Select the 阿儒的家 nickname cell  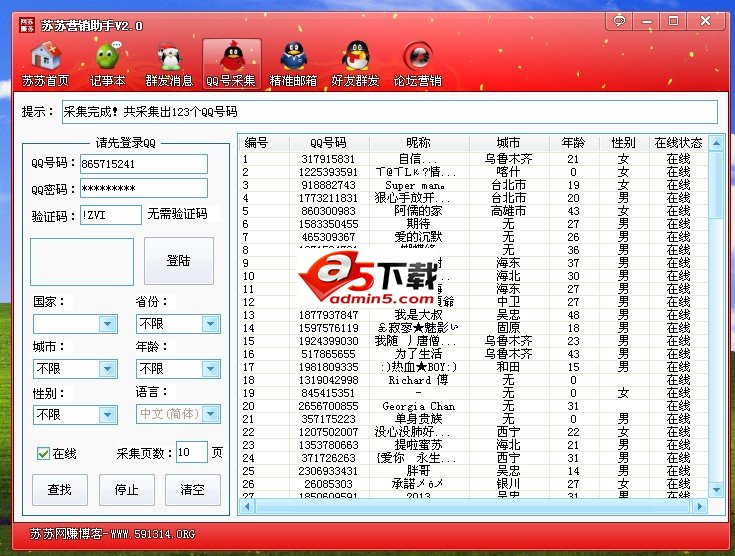(418, 211)
